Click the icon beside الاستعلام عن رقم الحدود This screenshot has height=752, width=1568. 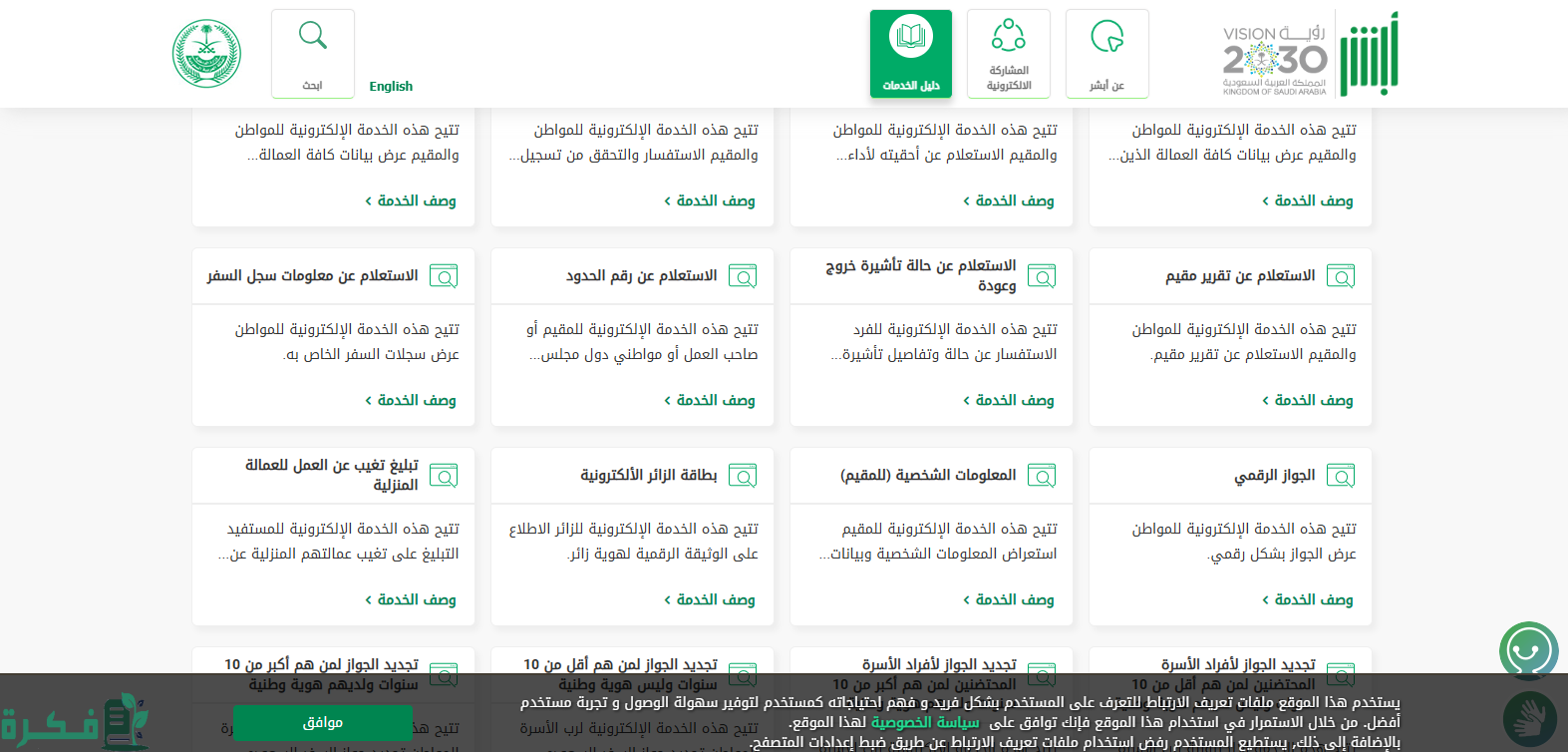point(742,276)
